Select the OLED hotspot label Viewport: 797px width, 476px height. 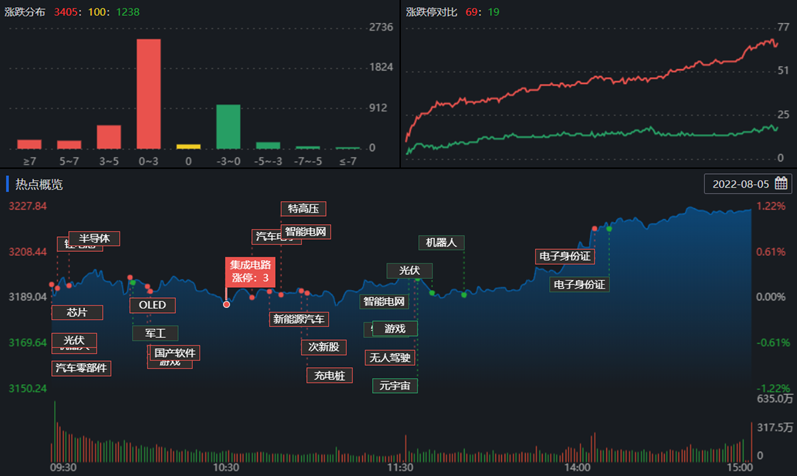(152, 305)
